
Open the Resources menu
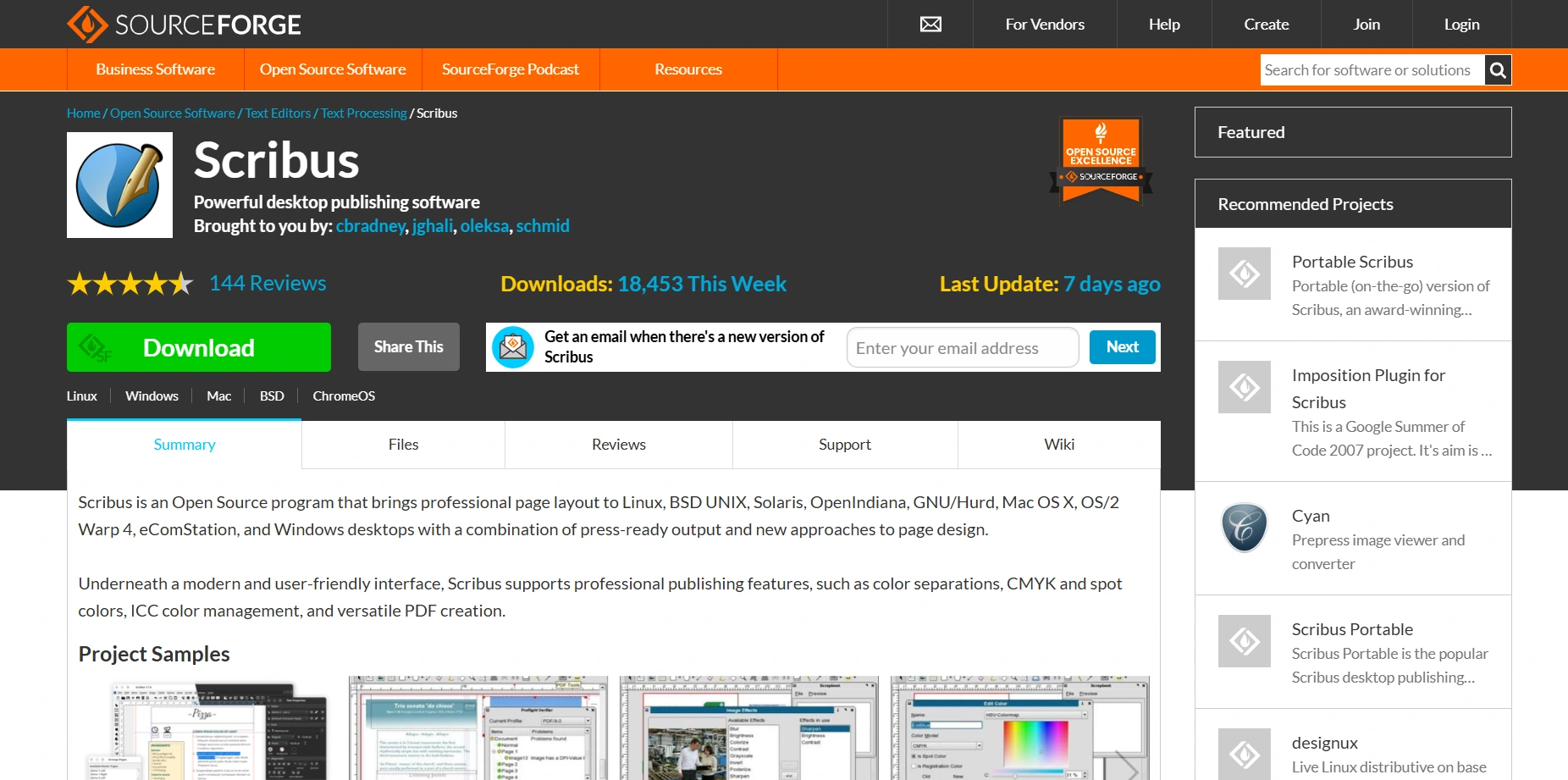pos(688,69)
